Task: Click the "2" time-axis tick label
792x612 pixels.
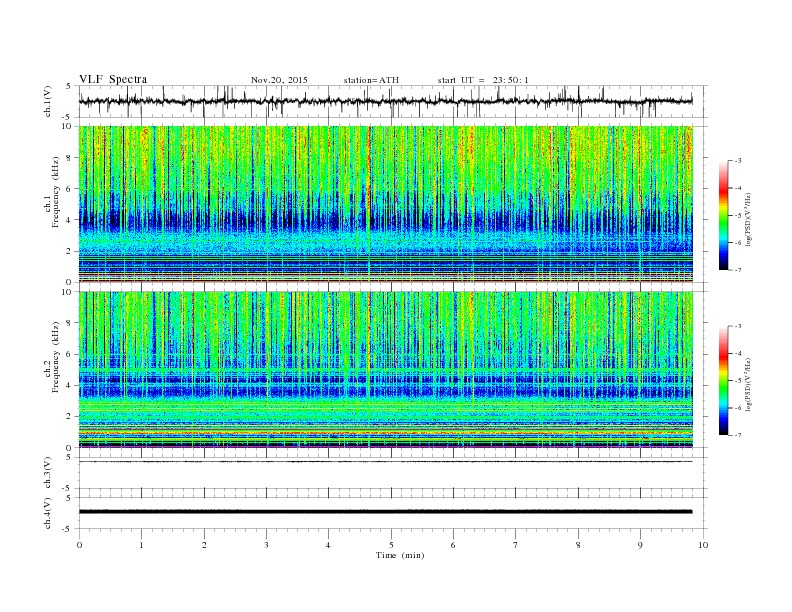Action: pos(204,545)
